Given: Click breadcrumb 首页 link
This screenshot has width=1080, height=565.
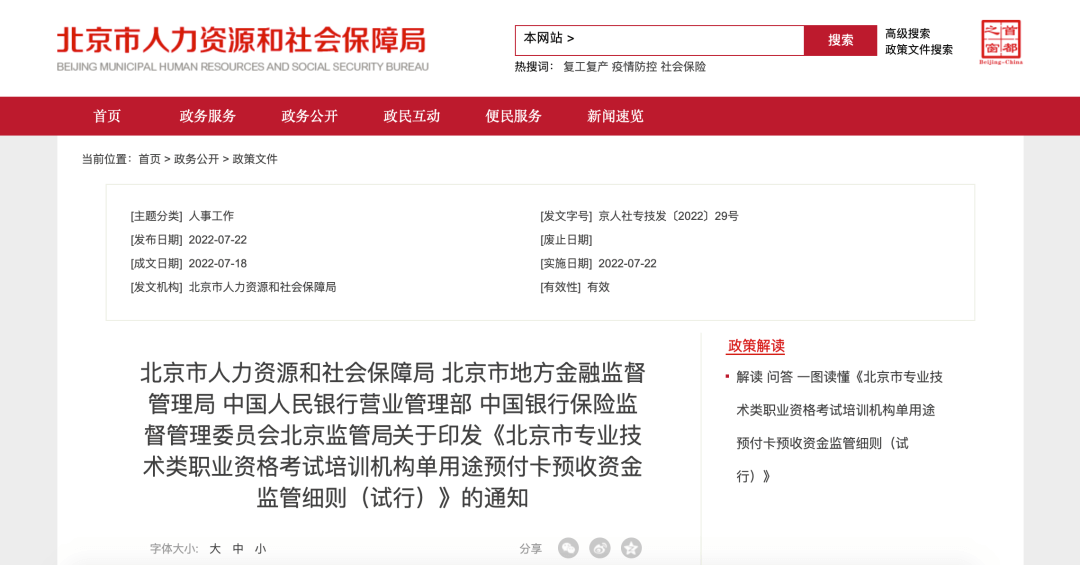Looking at the screenshot, I should coord(149,159).
